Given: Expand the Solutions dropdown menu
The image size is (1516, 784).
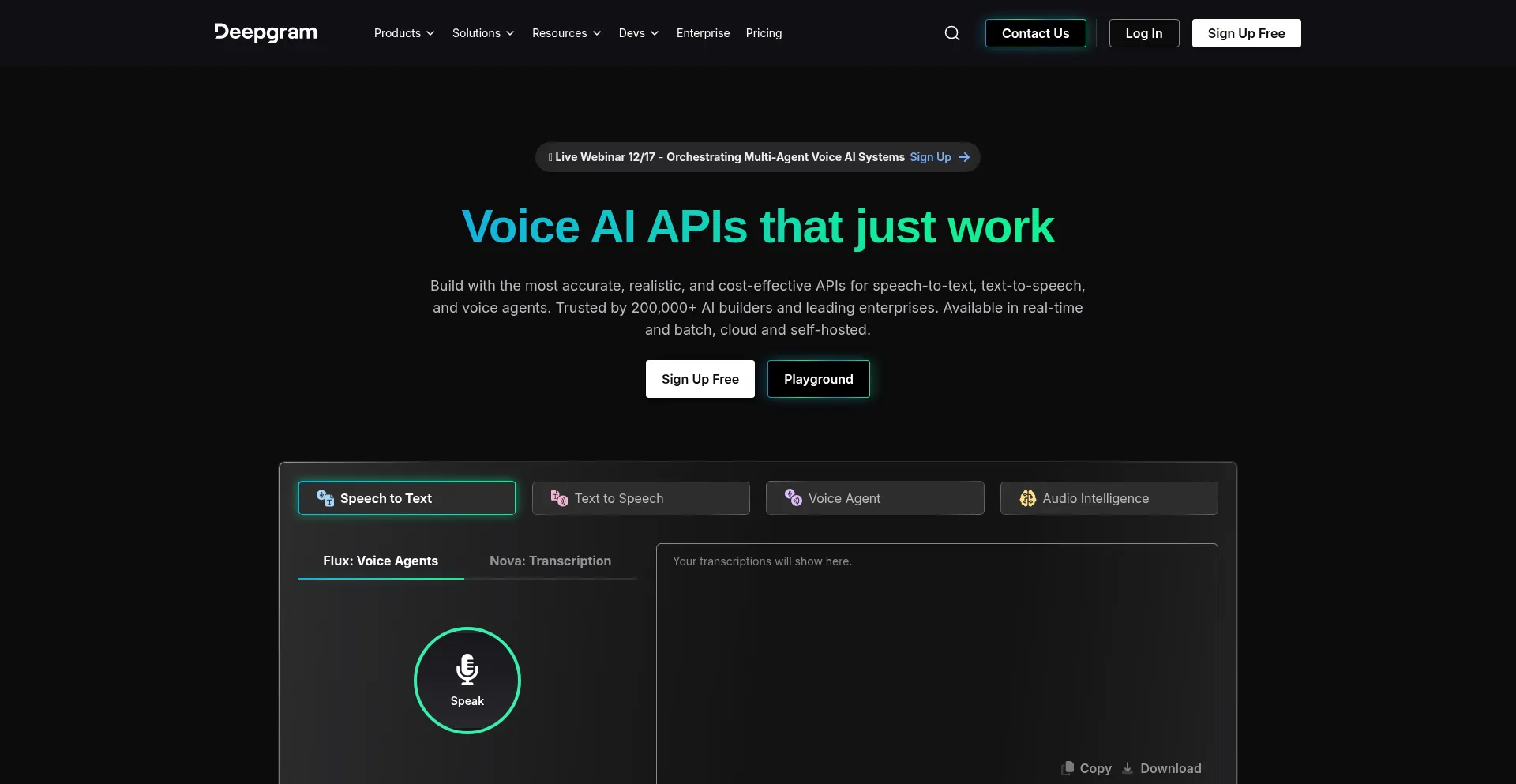Looking at the screenshot, I should 482,33.
